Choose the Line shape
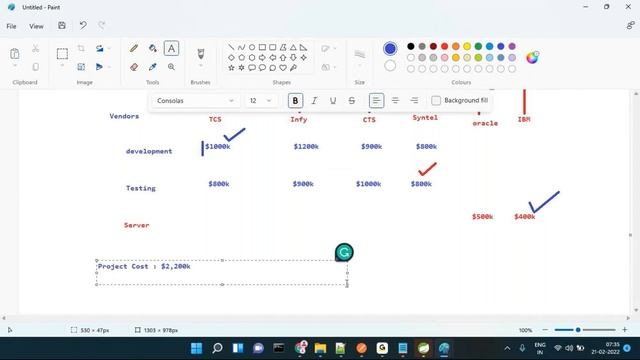 pos(231,47)
